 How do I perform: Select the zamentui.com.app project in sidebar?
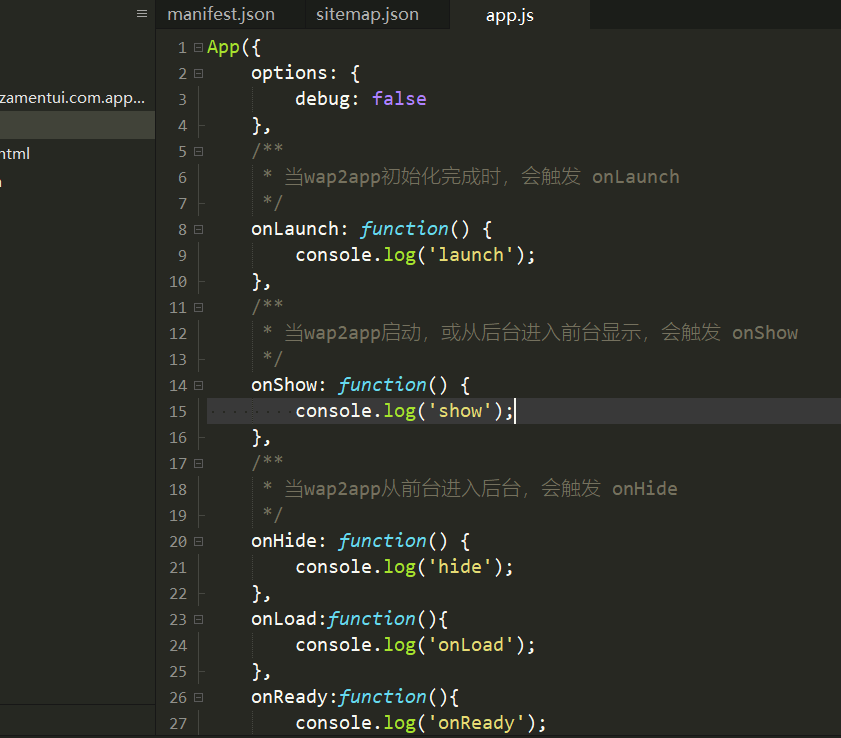pos(73,98)
